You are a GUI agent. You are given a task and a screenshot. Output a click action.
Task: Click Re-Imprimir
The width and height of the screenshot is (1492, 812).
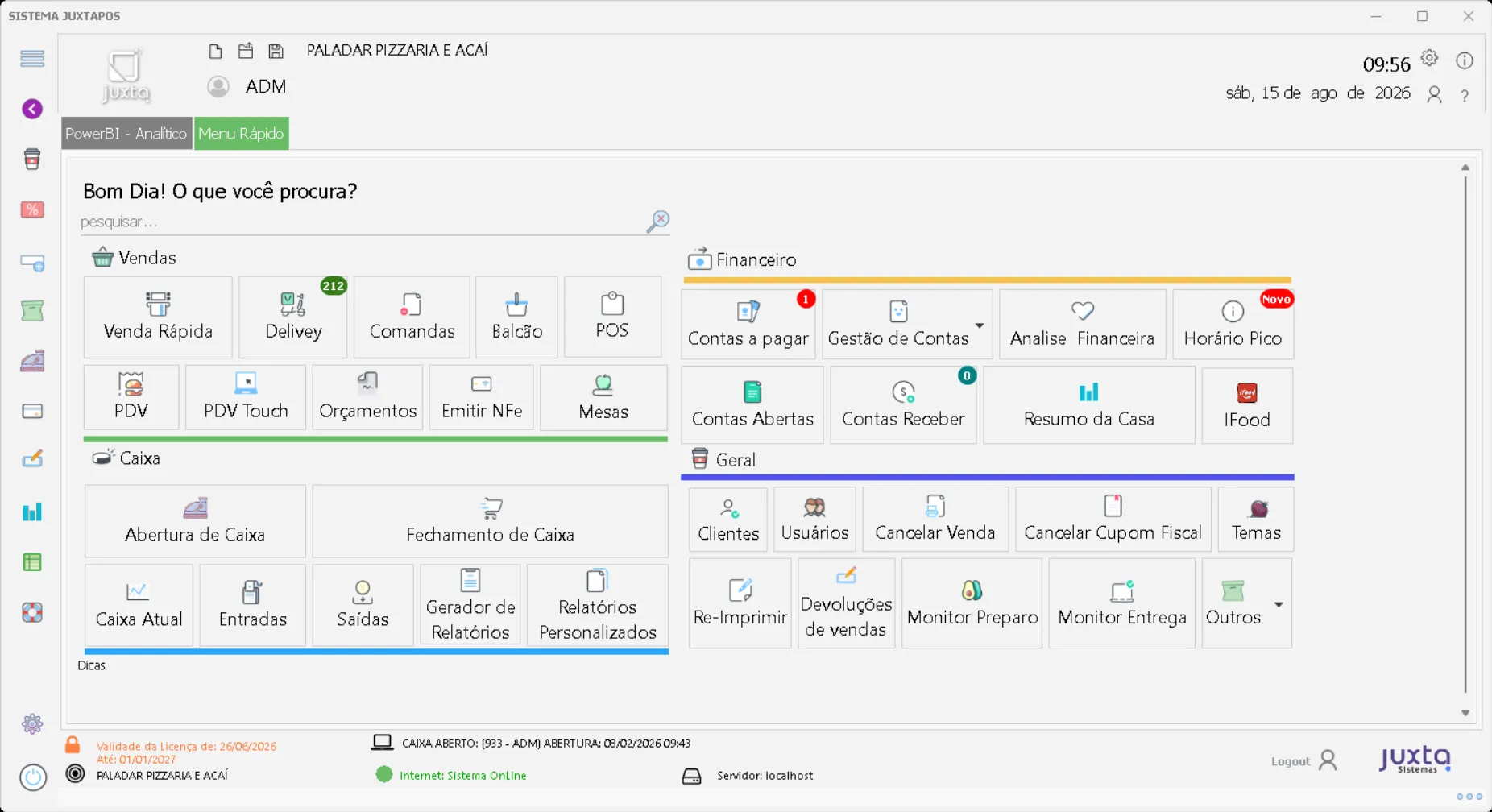tap(740, 603)
